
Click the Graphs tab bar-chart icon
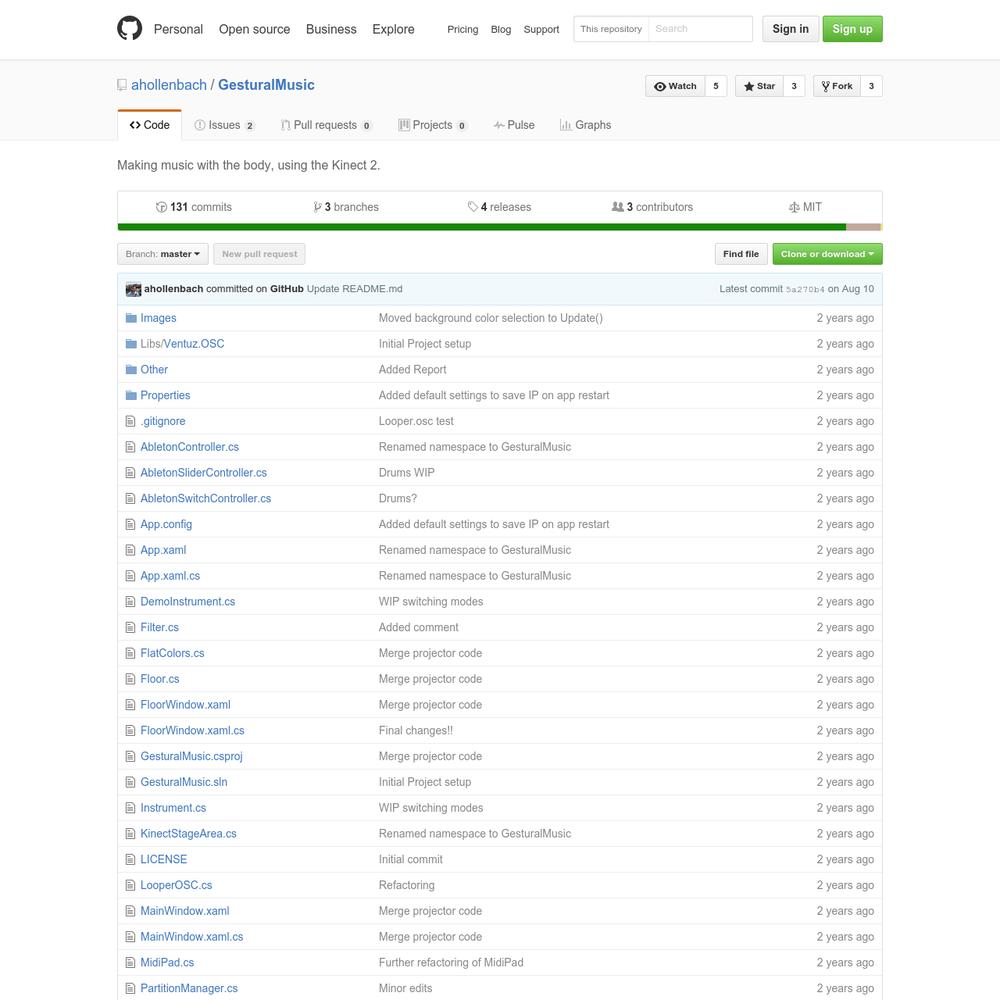pos(566,125)
